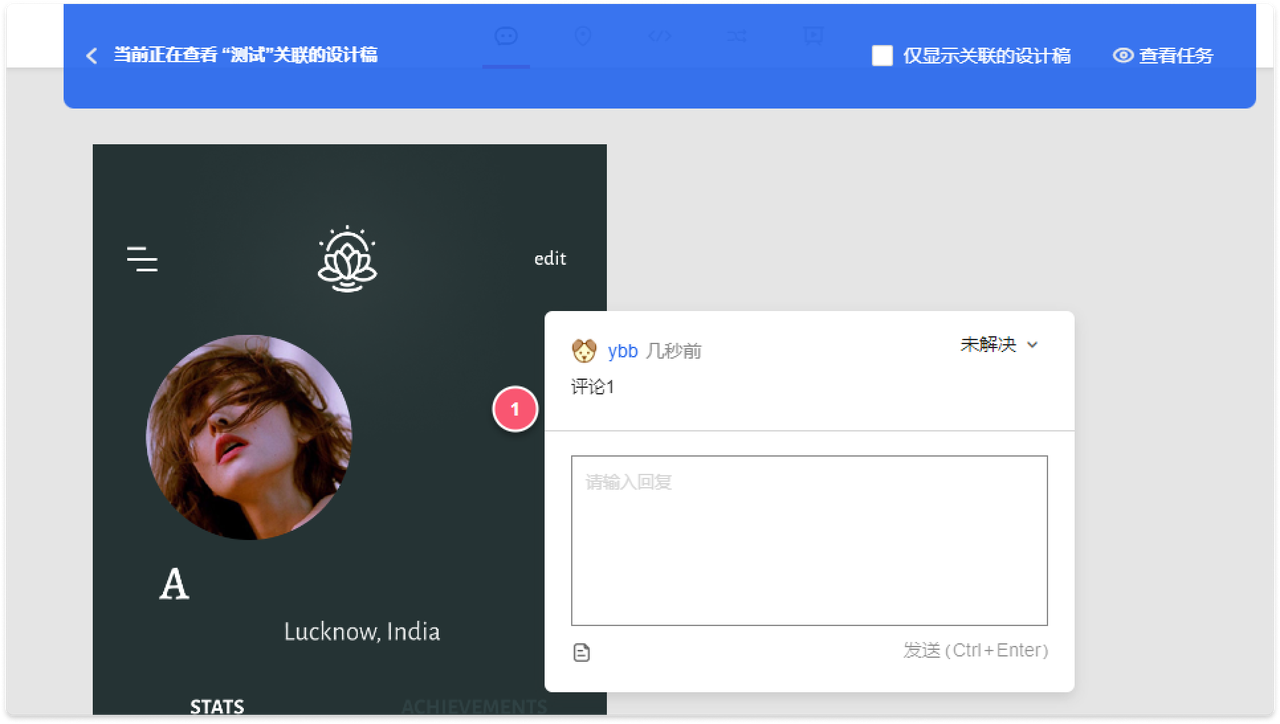Screen dimensions: 1280x724
Task: Open the presentation play icon in toolbar
Action: (814, 36)
